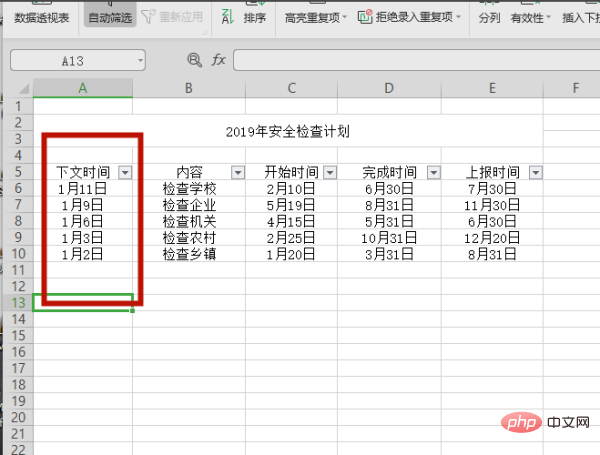Click the sort ascending A-Z icon
The image size is (600, 455).
tap(228, 17)
